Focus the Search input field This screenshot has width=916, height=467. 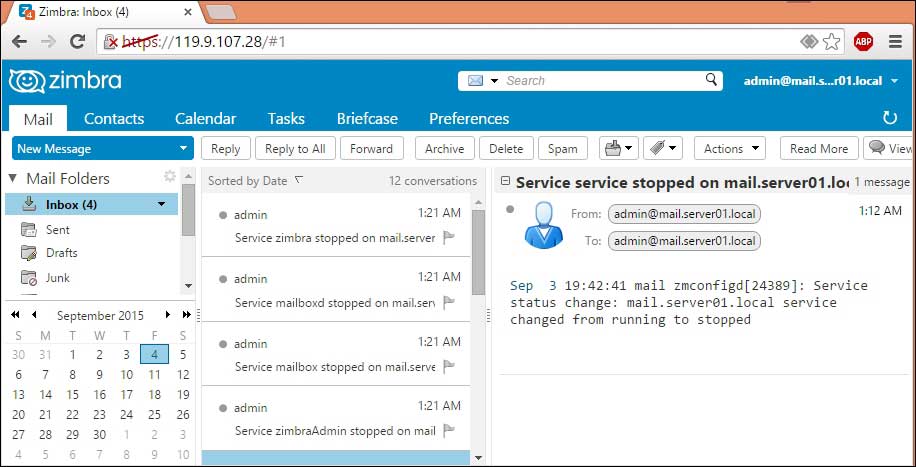[x=602, y=81]
